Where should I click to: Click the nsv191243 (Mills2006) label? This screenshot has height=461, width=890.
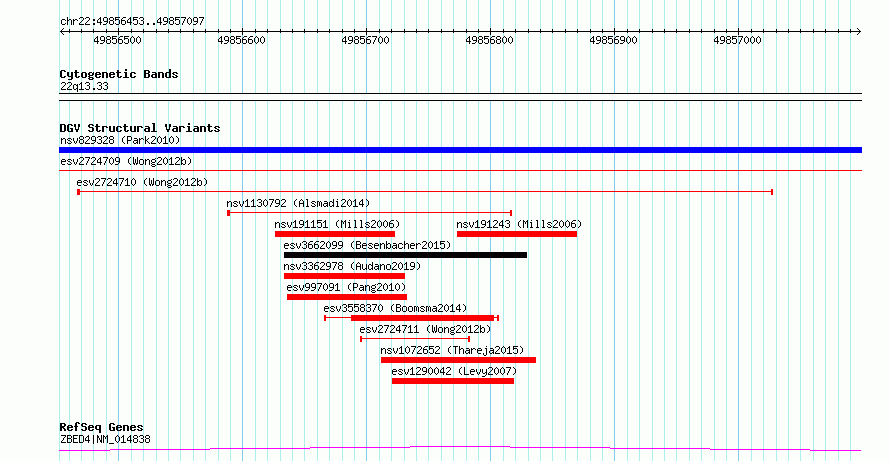tap(519, 224)
